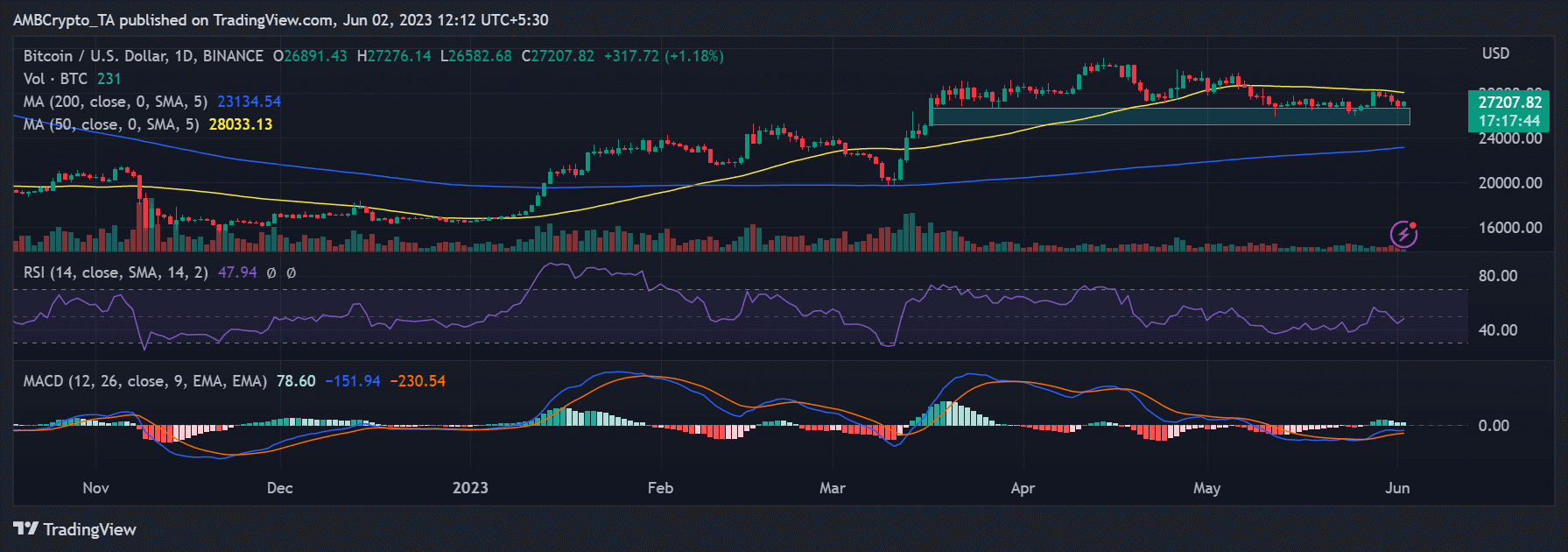
Task: Click the 20000.00 price axis label
Action: [1510, 183]
